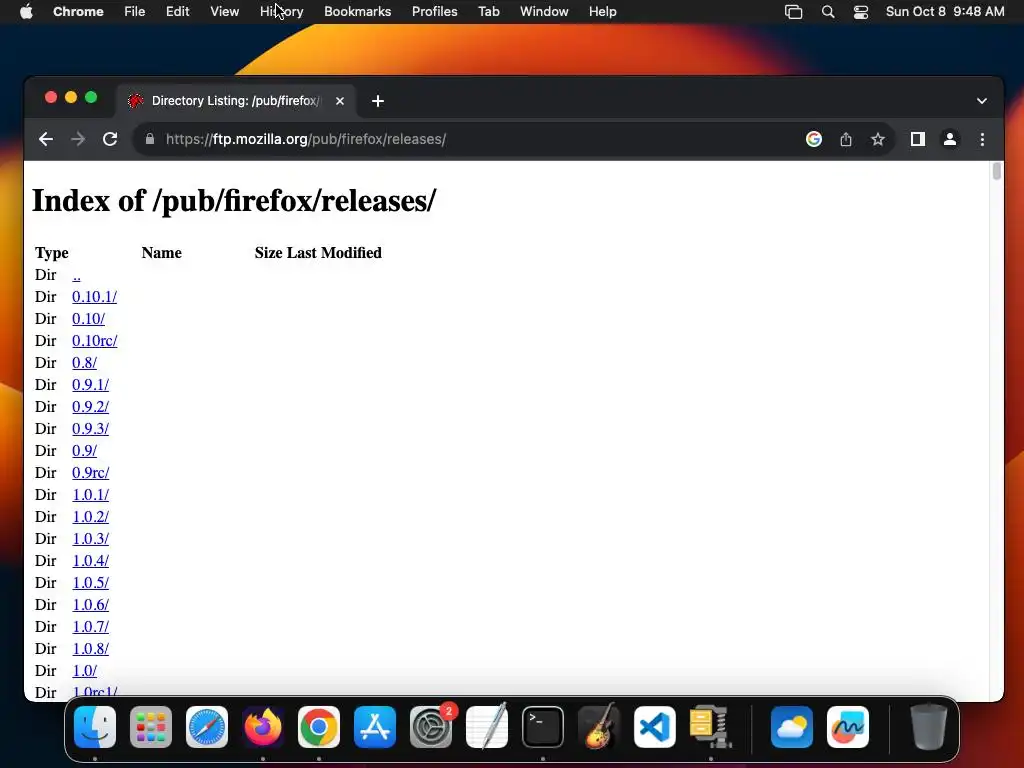This screenshot has width=1024, height=768.
Task: Go to the parent directory '..' link
Action: (76, 275)
